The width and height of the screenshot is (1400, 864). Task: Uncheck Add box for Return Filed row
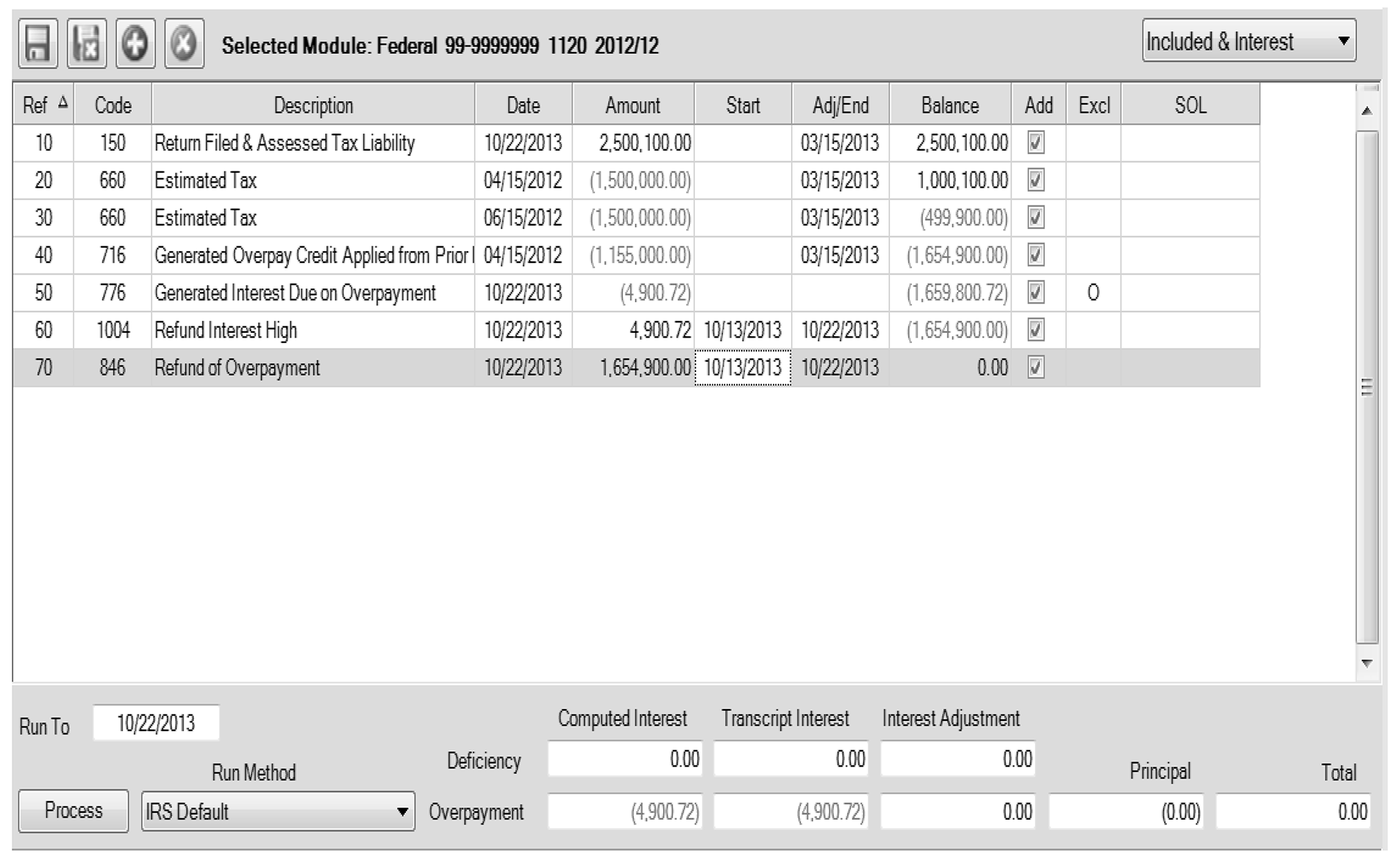tap(1036, 143)
